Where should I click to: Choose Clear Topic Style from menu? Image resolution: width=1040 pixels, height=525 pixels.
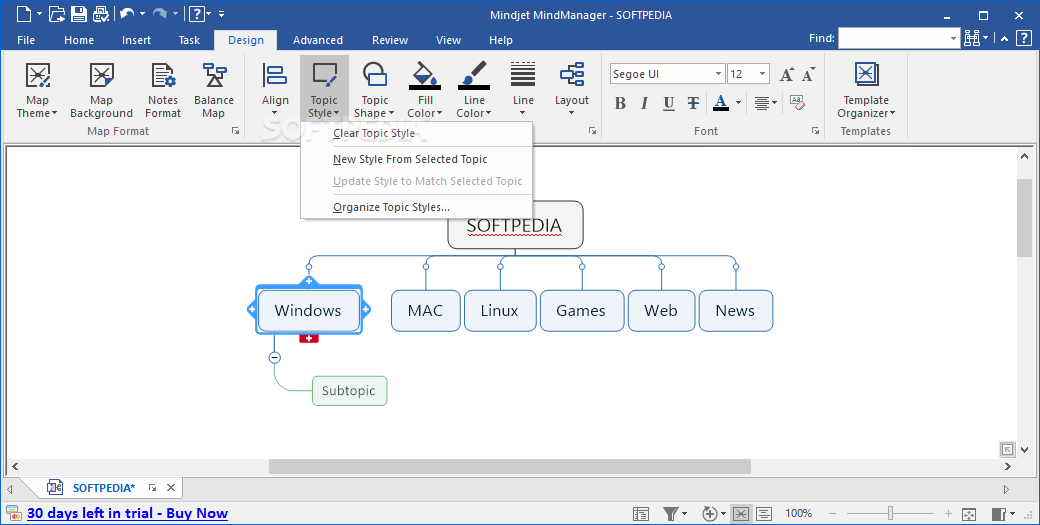(x=417, y=133)
